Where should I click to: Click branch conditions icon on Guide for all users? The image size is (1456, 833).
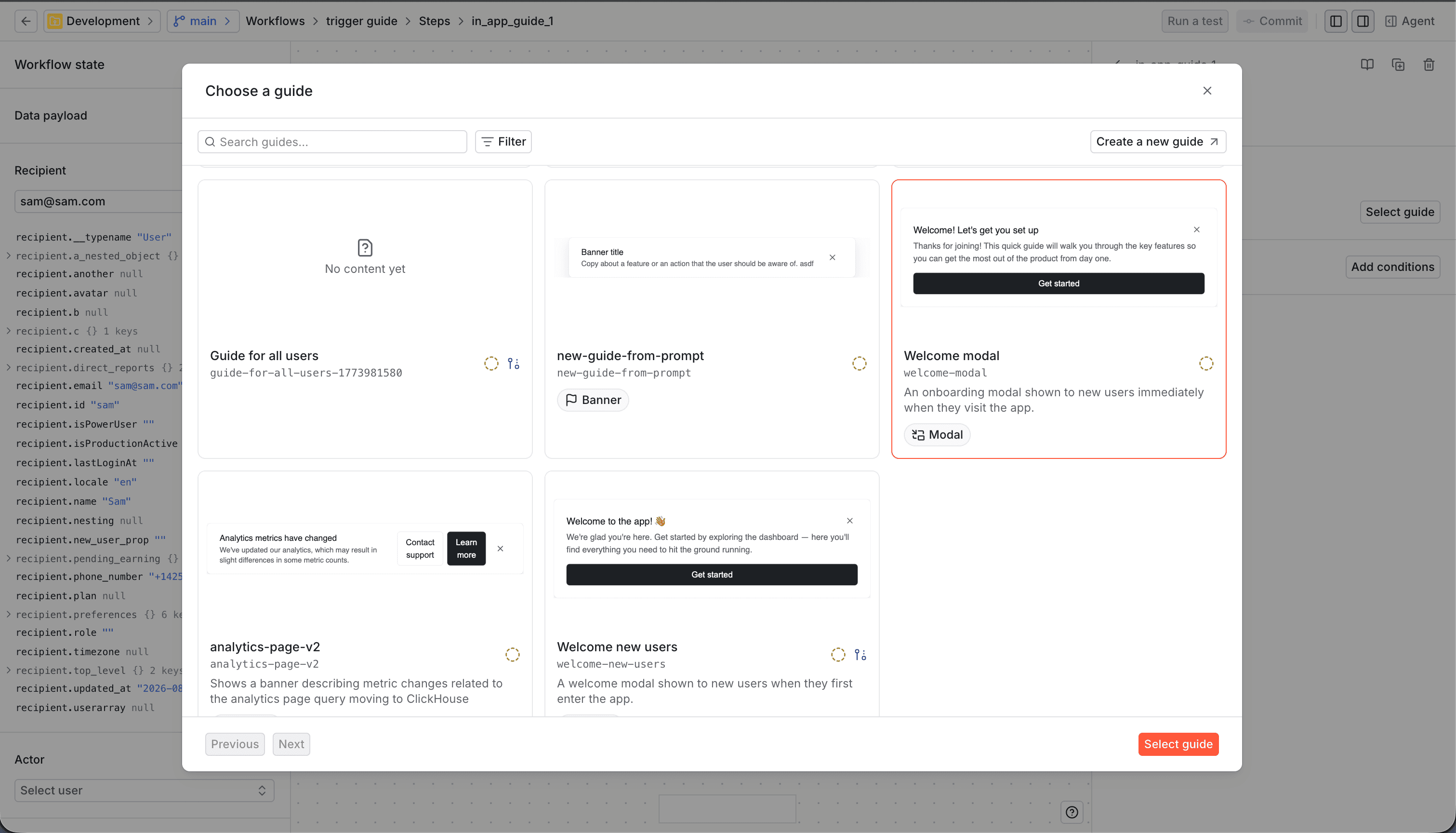click(x=513, y=363)
